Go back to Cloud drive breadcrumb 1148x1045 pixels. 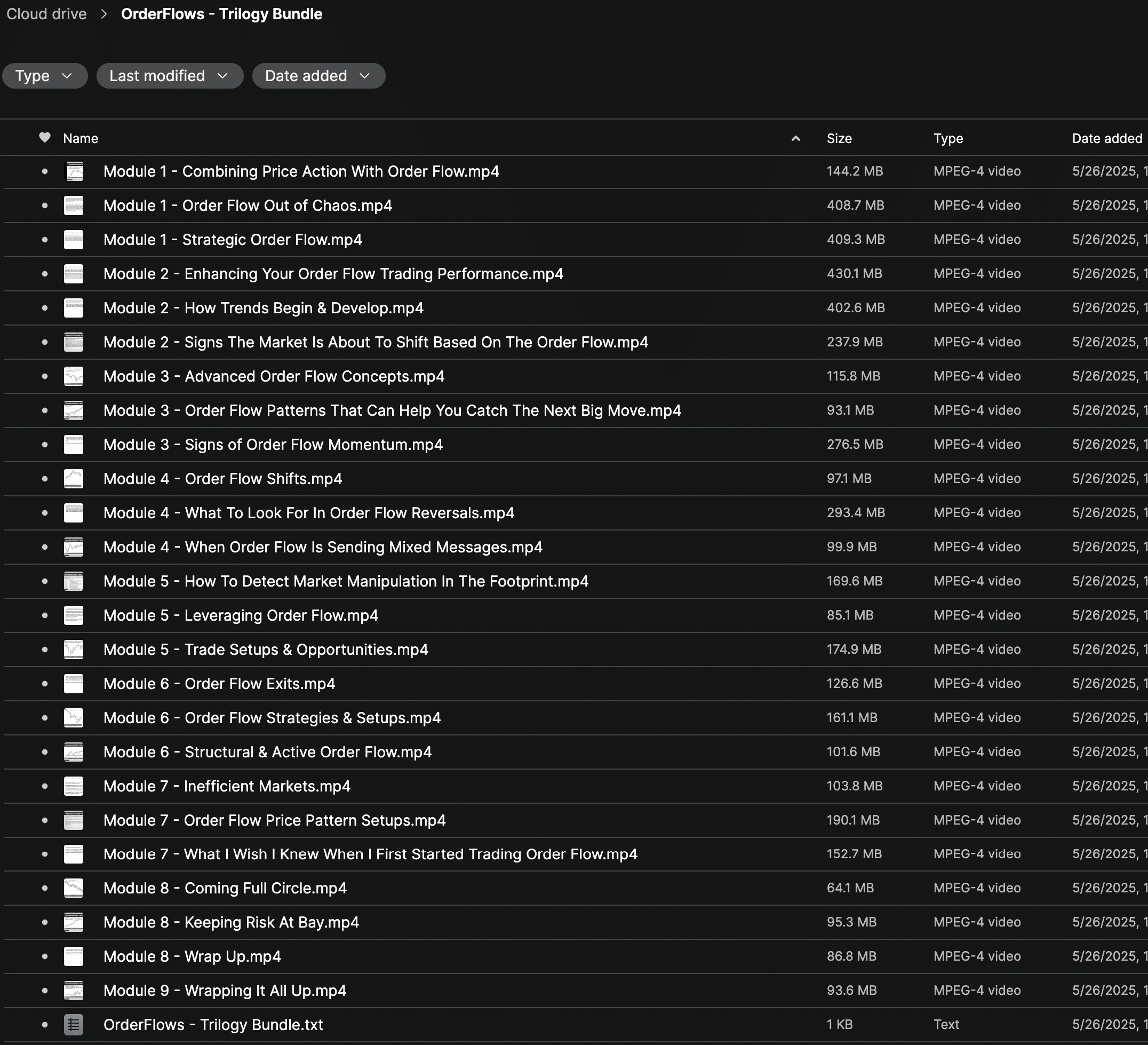click(x=47, y=14)
